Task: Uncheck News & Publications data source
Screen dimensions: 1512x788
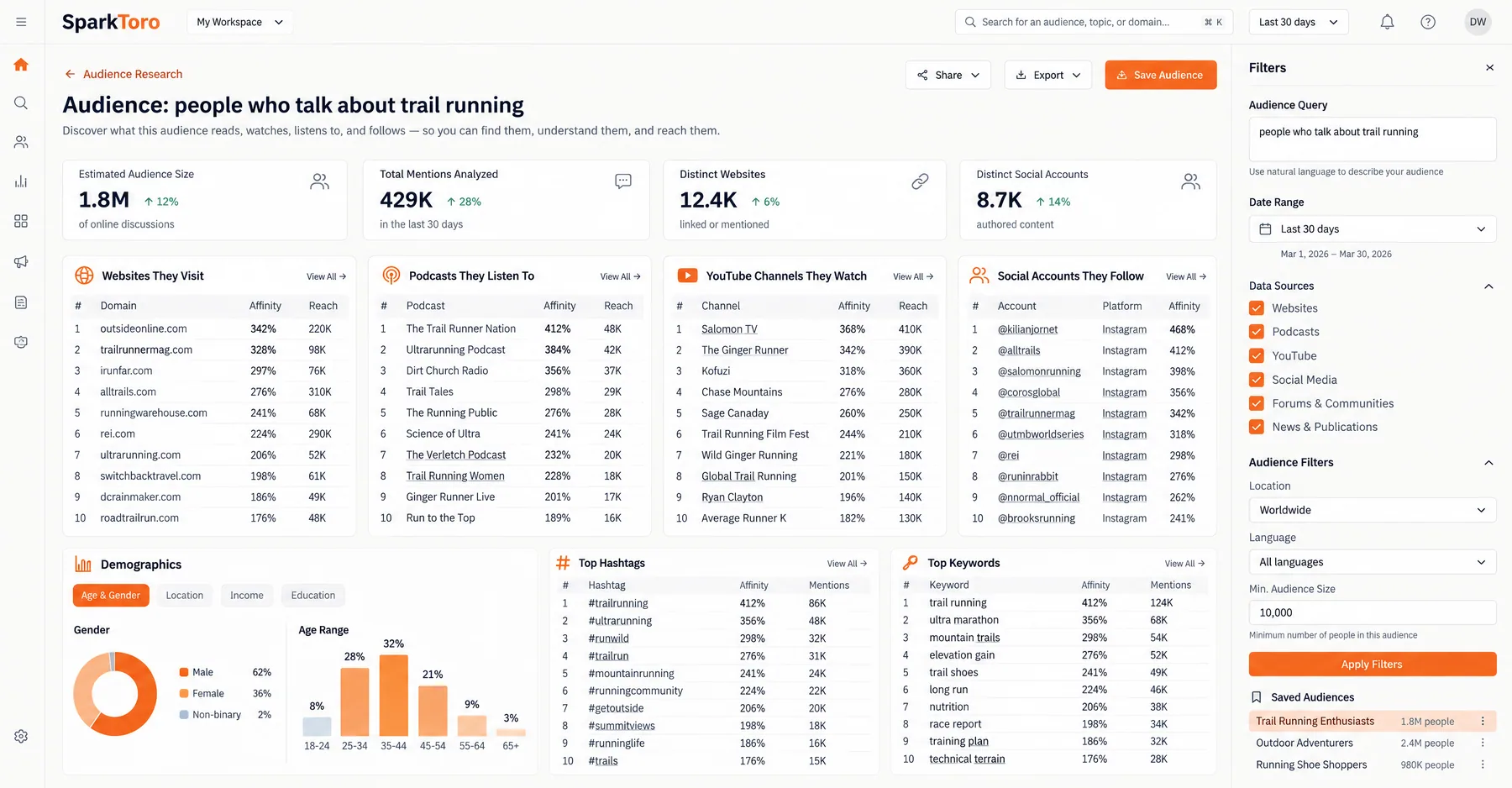Action: [x=1257, y=427]
